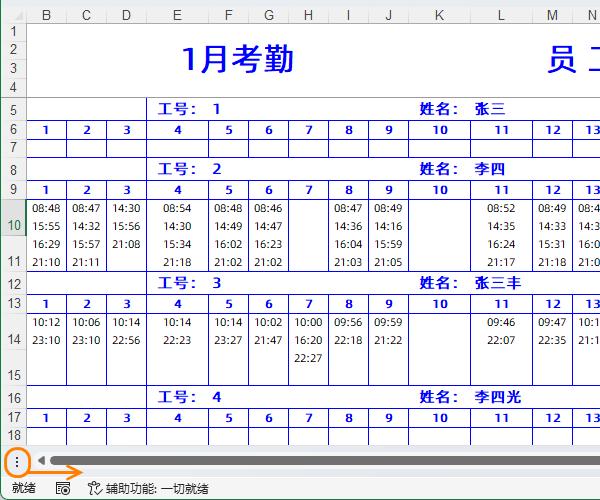The height and width of the screenshot is (500, 600).
Task: Click cell starting with 14:30 in column D
Action: tap(126, 235)
